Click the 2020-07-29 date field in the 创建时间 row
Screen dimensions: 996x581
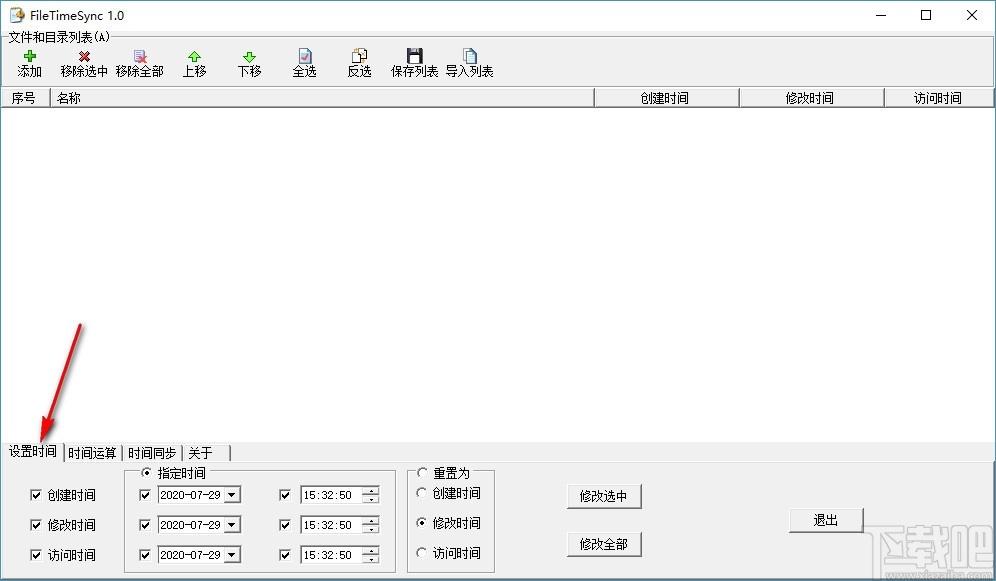coord(191,495)
